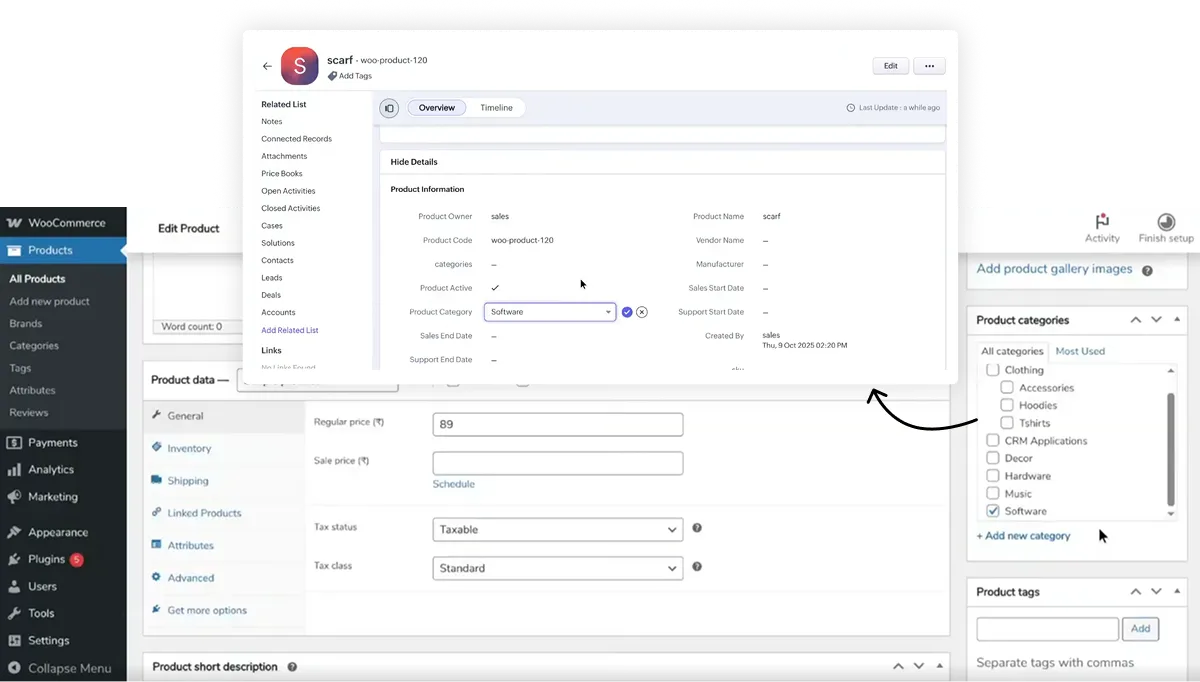Click the Marketing megaphone icon in the sidebar
The image size is (1200, 682).
click(16, 497)
